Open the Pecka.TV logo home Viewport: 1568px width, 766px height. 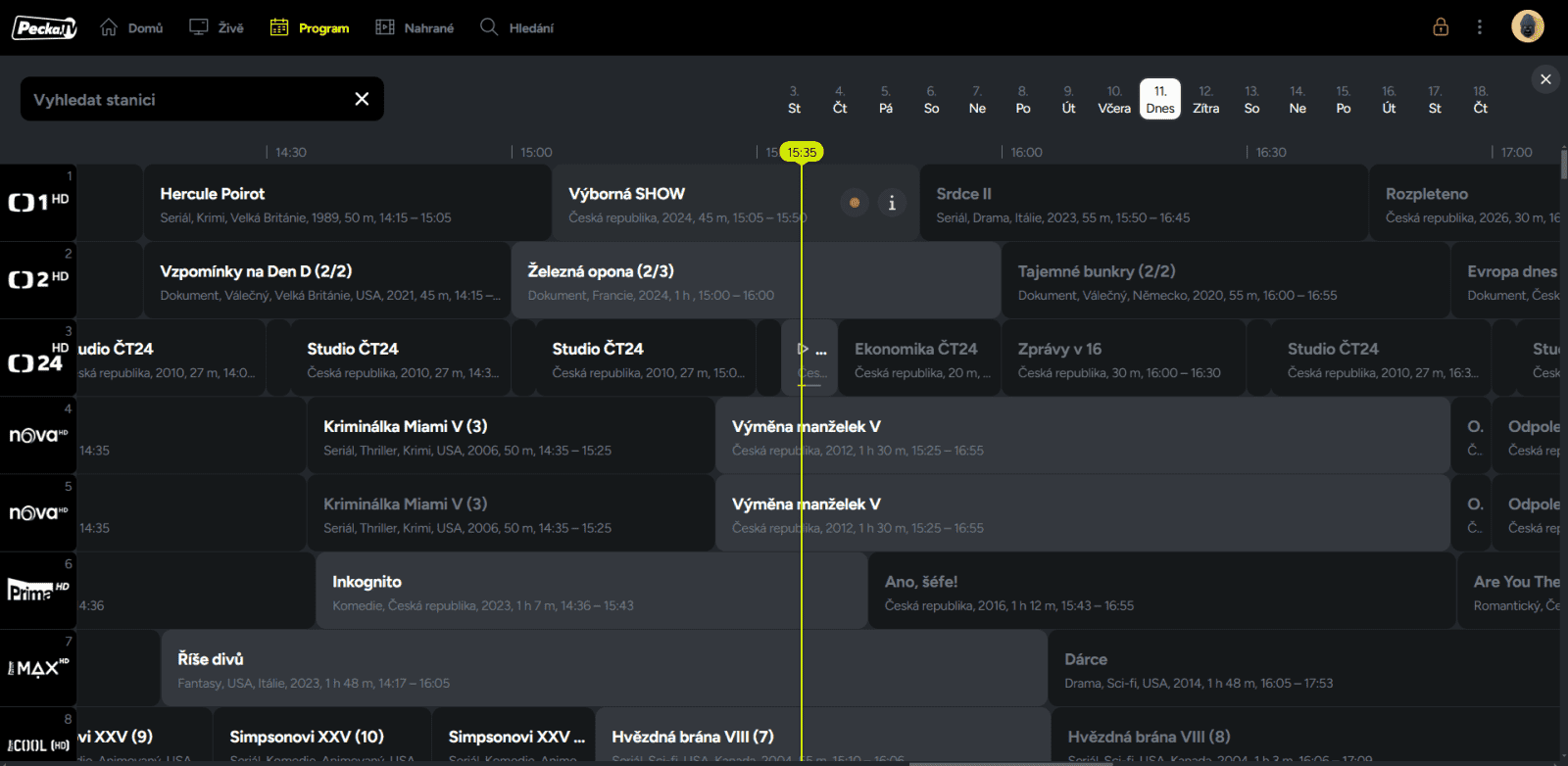click(x=44, y=28)
